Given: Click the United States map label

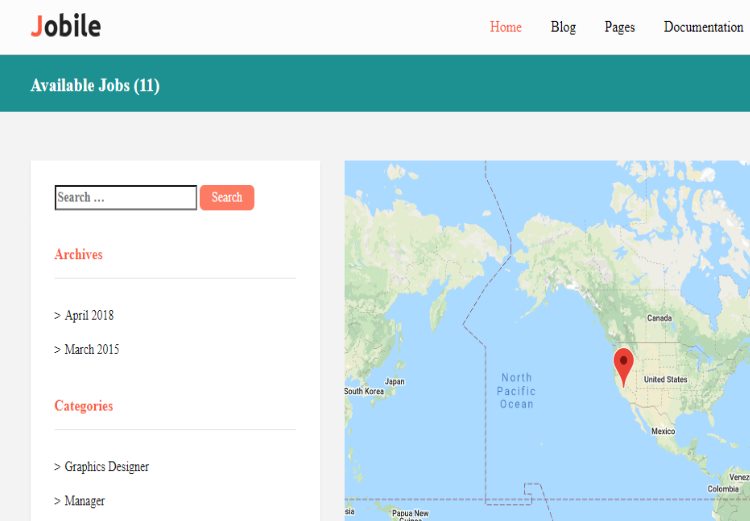Looking at the screenshot, I should (665, 380).
